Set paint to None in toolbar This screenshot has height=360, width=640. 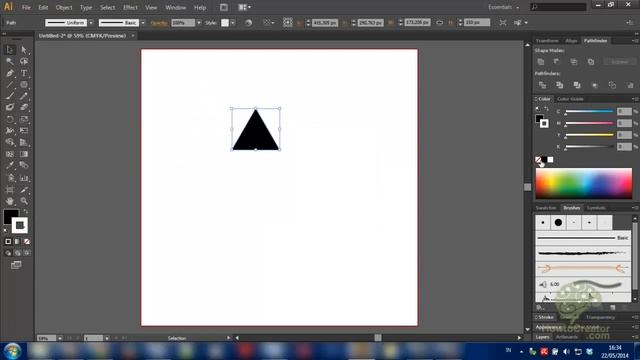click(27, 242)
